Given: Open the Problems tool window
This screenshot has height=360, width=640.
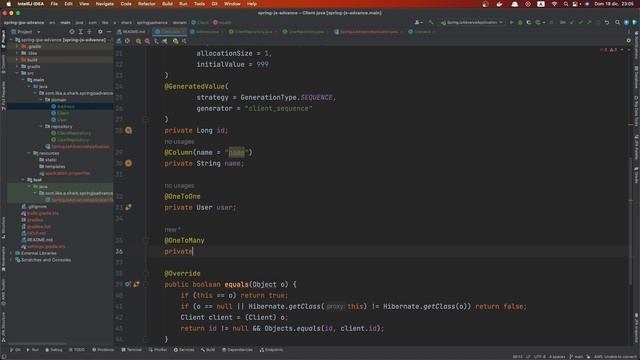Looking at the screenshot, I should tap(103, 350).
